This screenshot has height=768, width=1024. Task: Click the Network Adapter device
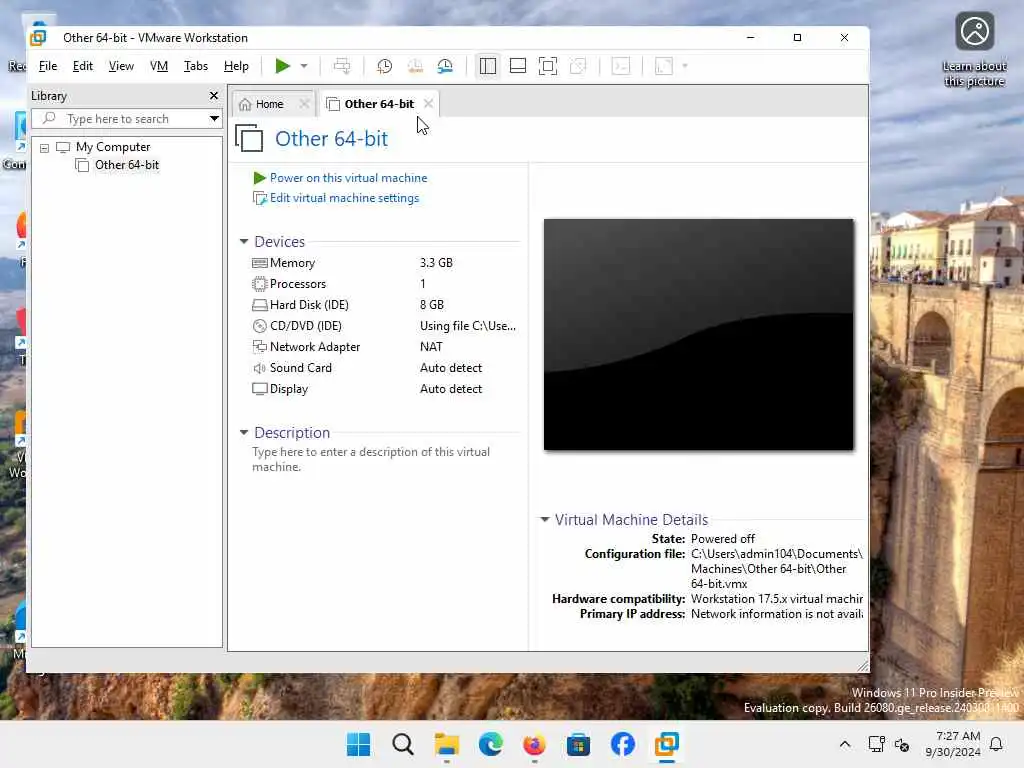coord(314,347)
